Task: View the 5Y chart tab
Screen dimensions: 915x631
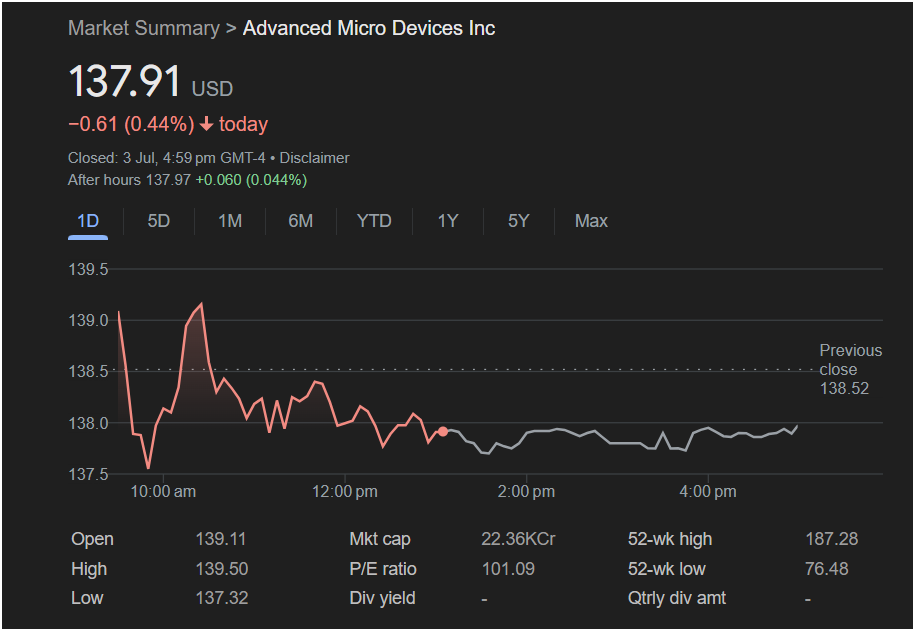Action: 518,221
